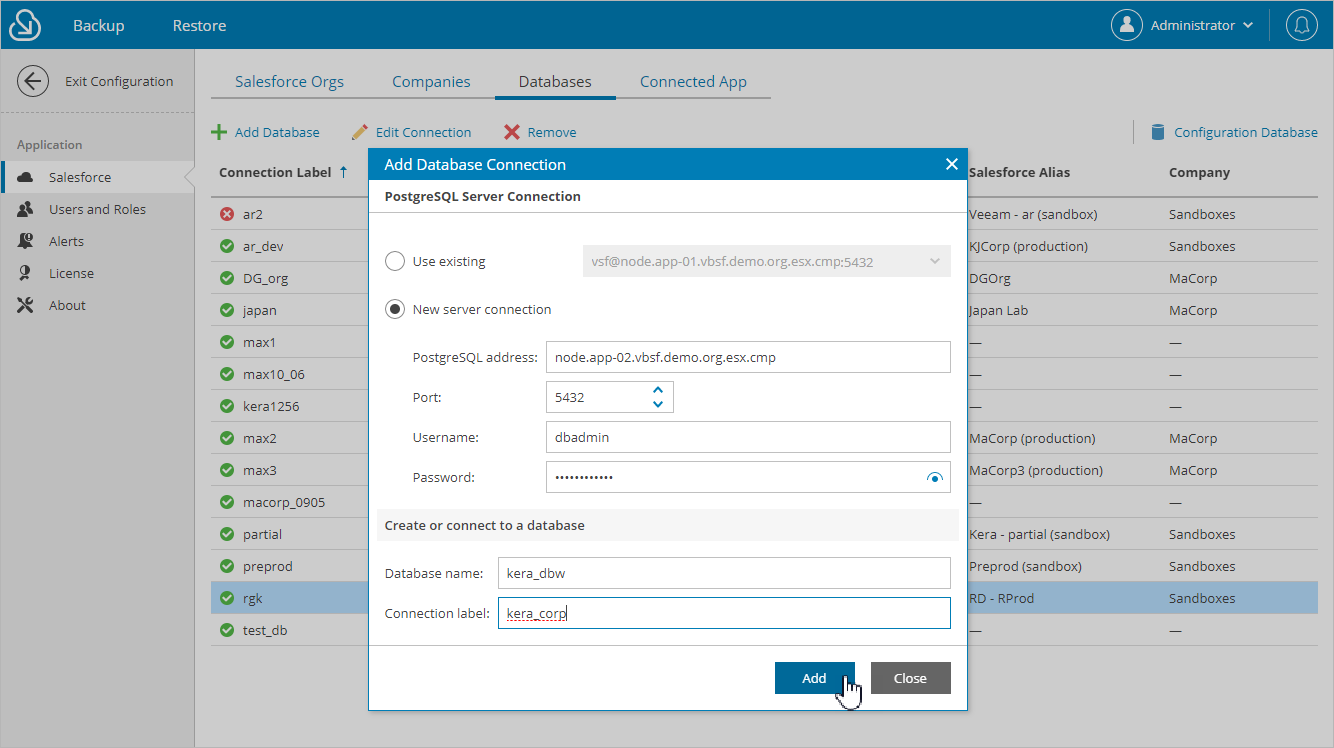Click the Configuration Database link

[x=1246, y=132]
